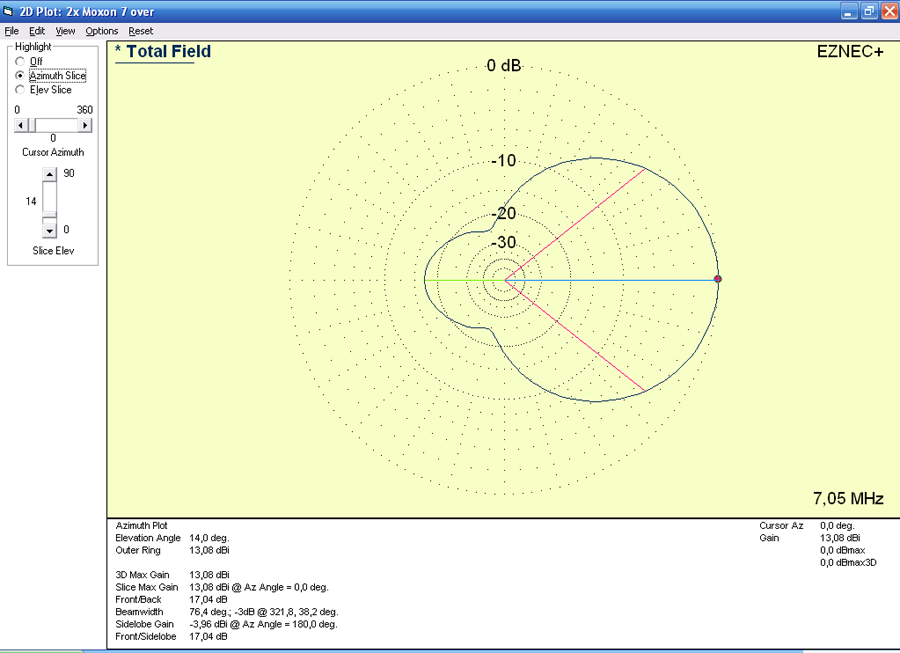Screen dimensions: 900x653
Task: Select the Elev Slice radio button
Action: [20, 90]
